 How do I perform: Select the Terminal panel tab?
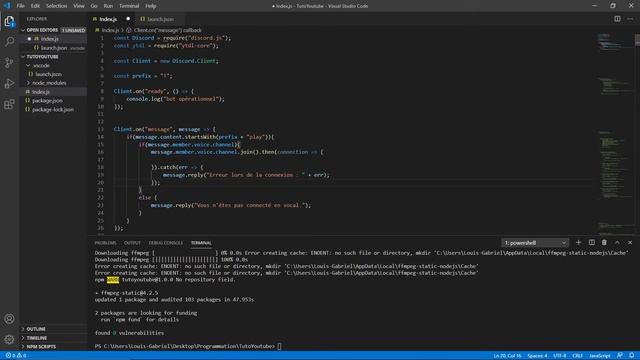pyautogui.click(x=201, y=243)
